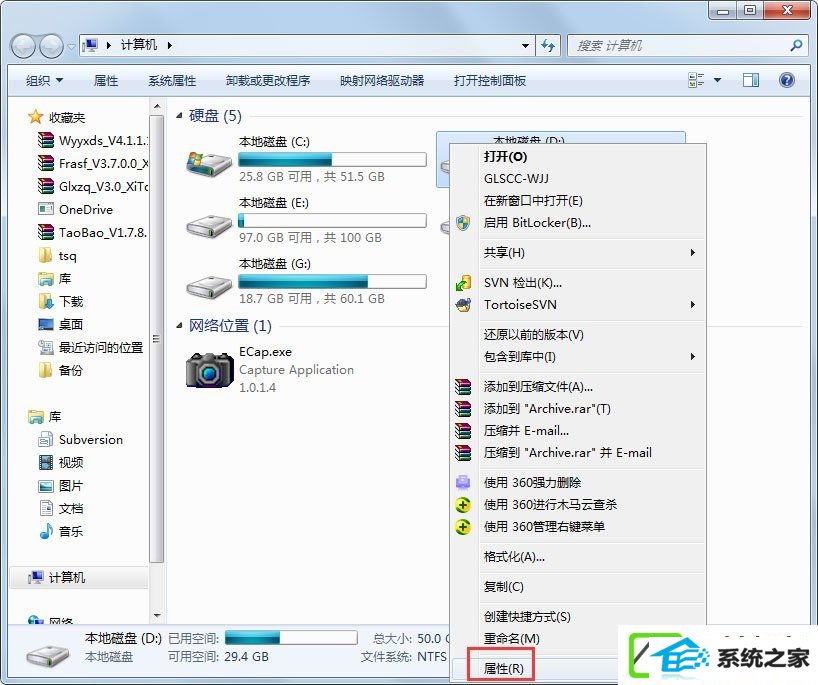Click 打开控制面板 in the toolbar
The image size is (818, 685).
[490, 80]
